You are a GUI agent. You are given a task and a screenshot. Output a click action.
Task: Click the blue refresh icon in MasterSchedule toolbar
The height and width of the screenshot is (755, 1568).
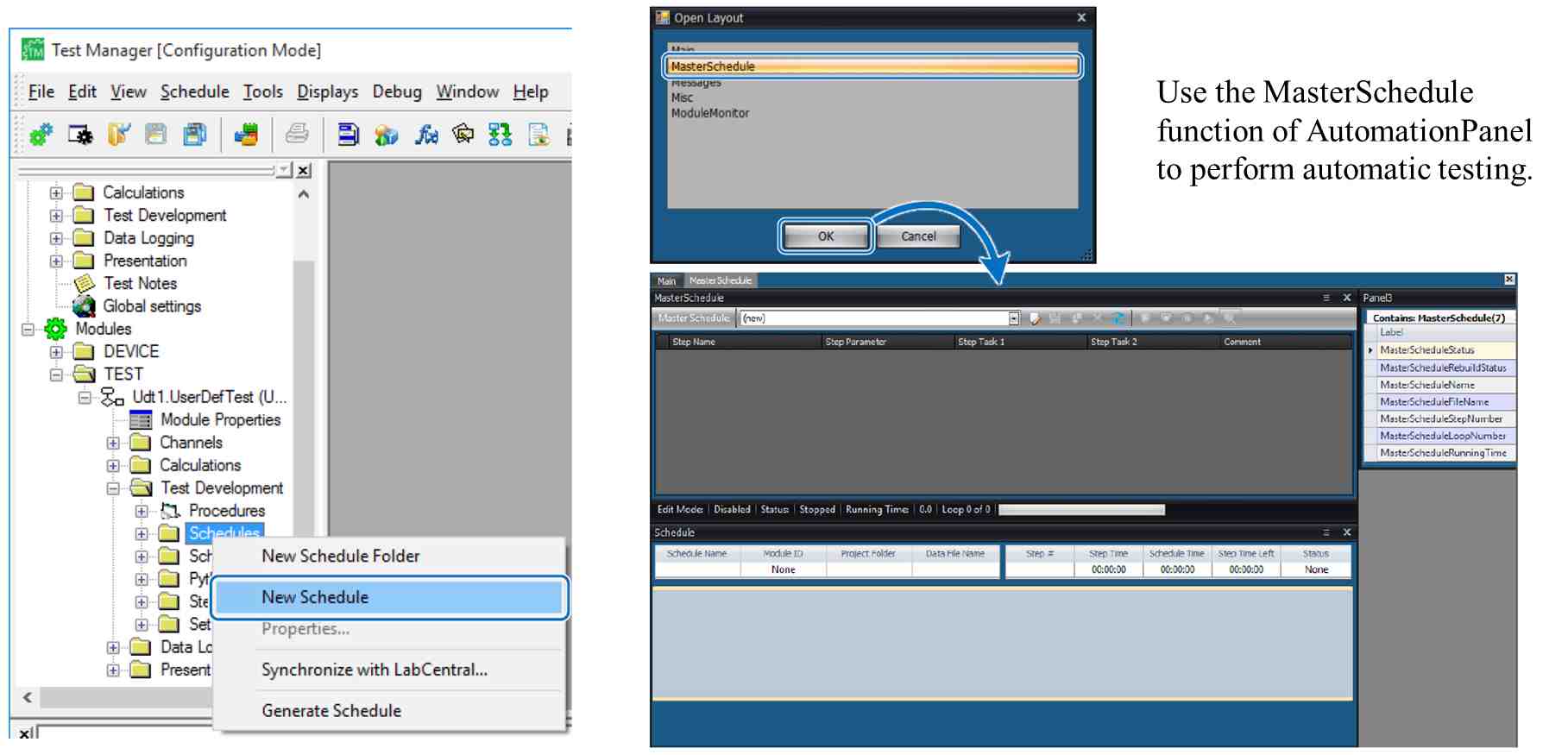click(x=1118, y=318)
